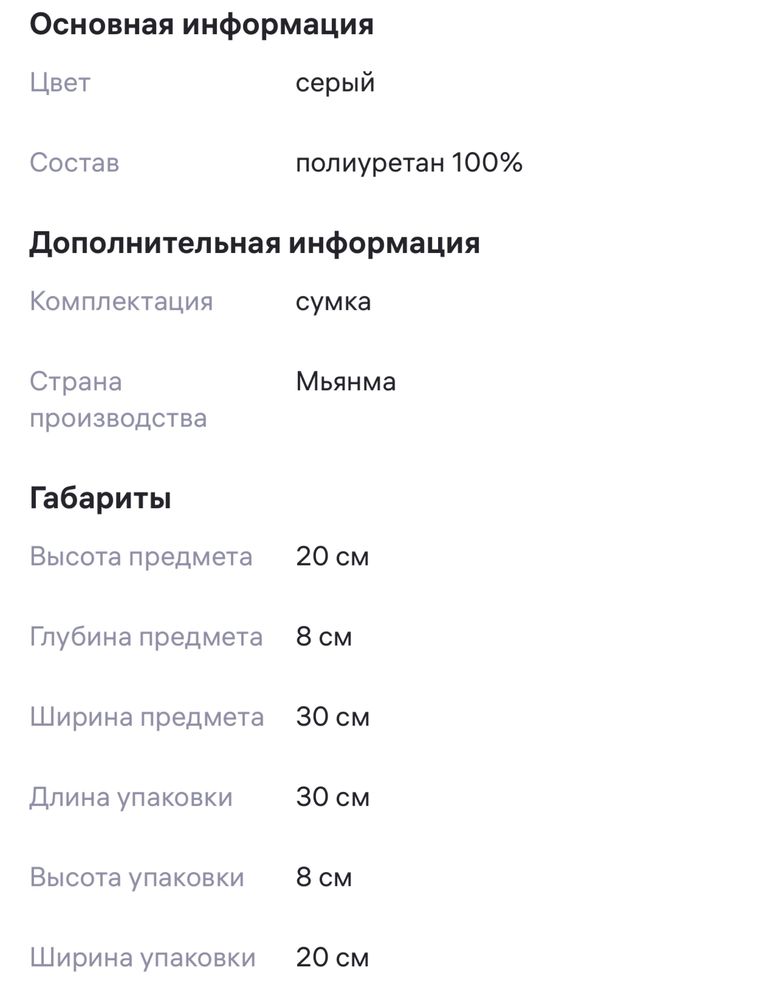Select the 'Длина упаковки' label
The width and height of the screenshot is (784, 1000).
[x=131, y=798]
